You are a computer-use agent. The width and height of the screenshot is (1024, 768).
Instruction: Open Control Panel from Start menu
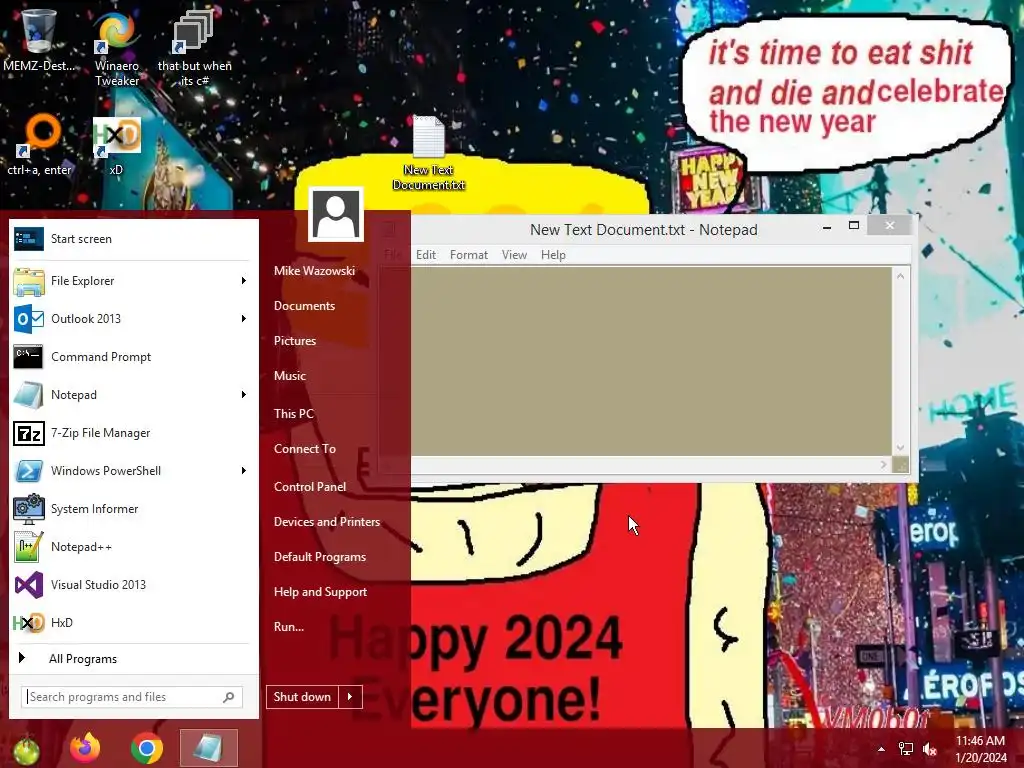pyautogui.click(x=310, y=487)
